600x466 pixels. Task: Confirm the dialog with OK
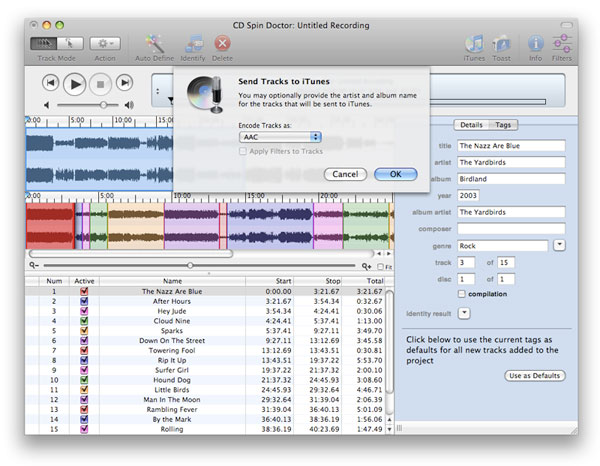pos(396,174)
